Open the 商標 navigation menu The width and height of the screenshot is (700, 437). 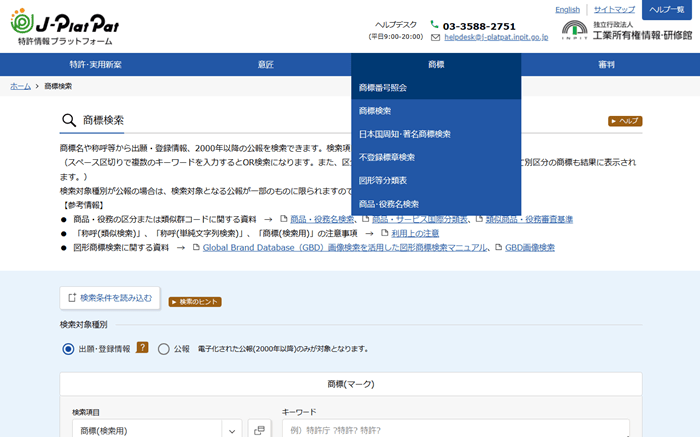[x=436, y=65]
